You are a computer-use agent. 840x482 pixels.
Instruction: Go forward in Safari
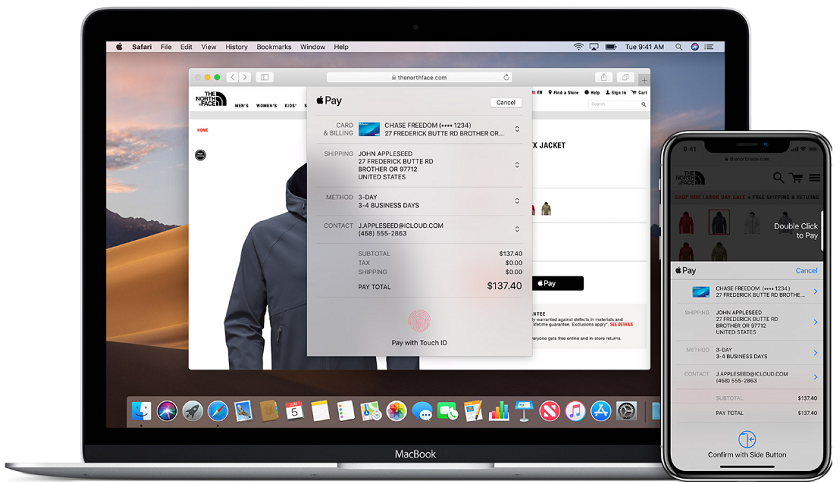pyautogui.click(x=245, y=77)
